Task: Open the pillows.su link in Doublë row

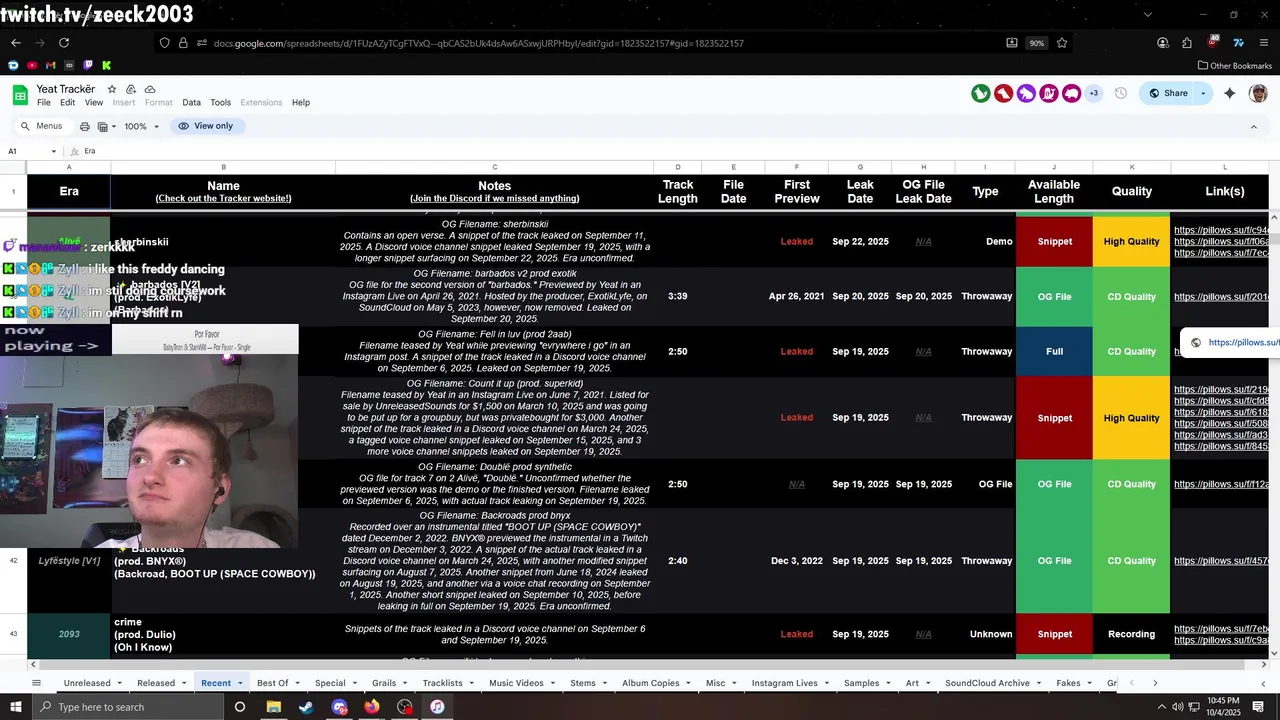Action: point(1221,484)
